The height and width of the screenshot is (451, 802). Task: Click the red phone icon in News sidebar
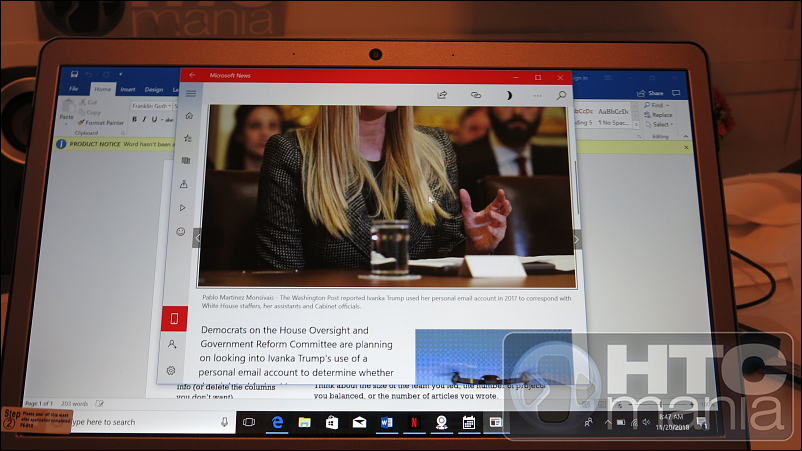[x=174, y=319]
